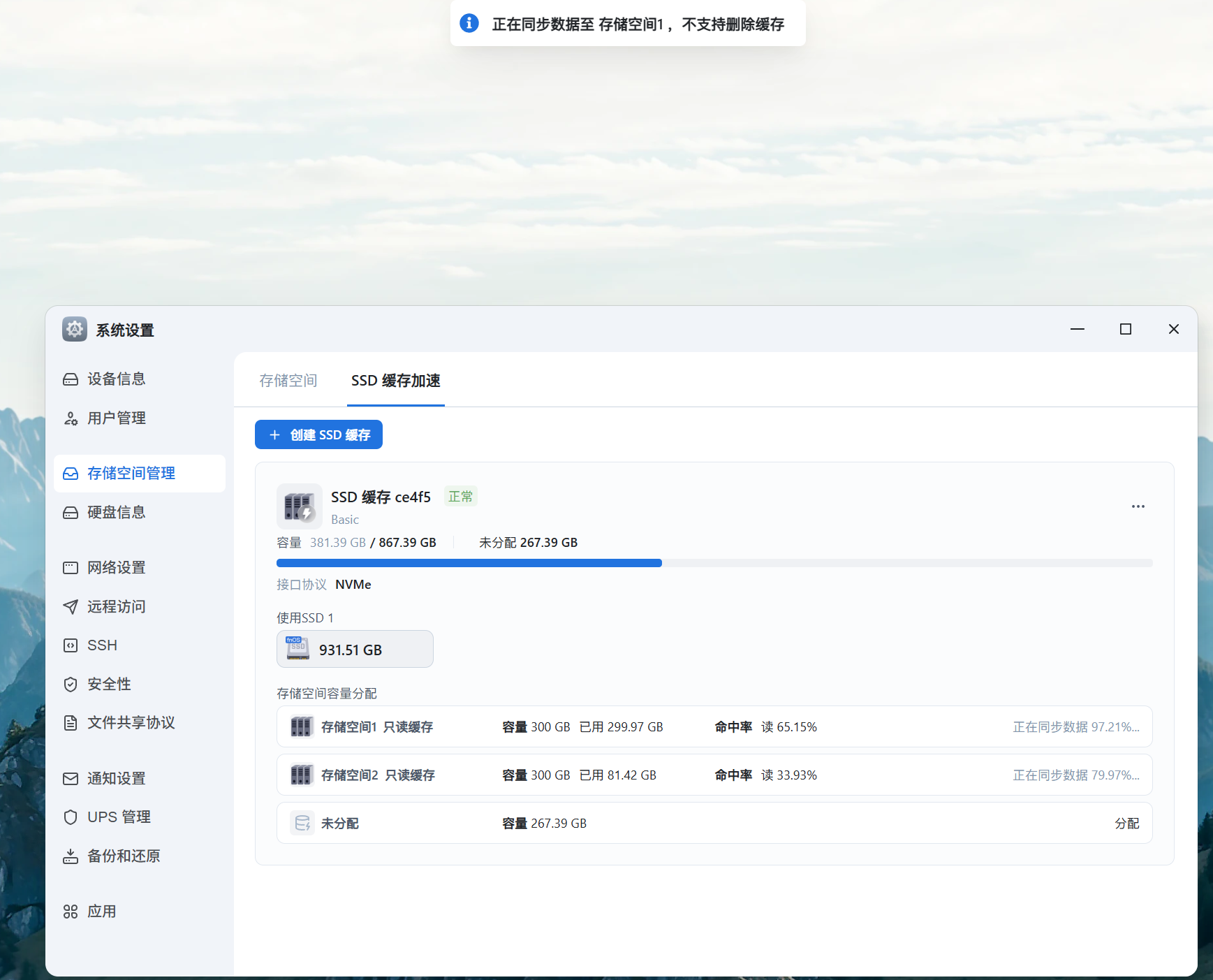Open the three-dot menu for SSD 缓存 ce4f5

point(1138,506)
